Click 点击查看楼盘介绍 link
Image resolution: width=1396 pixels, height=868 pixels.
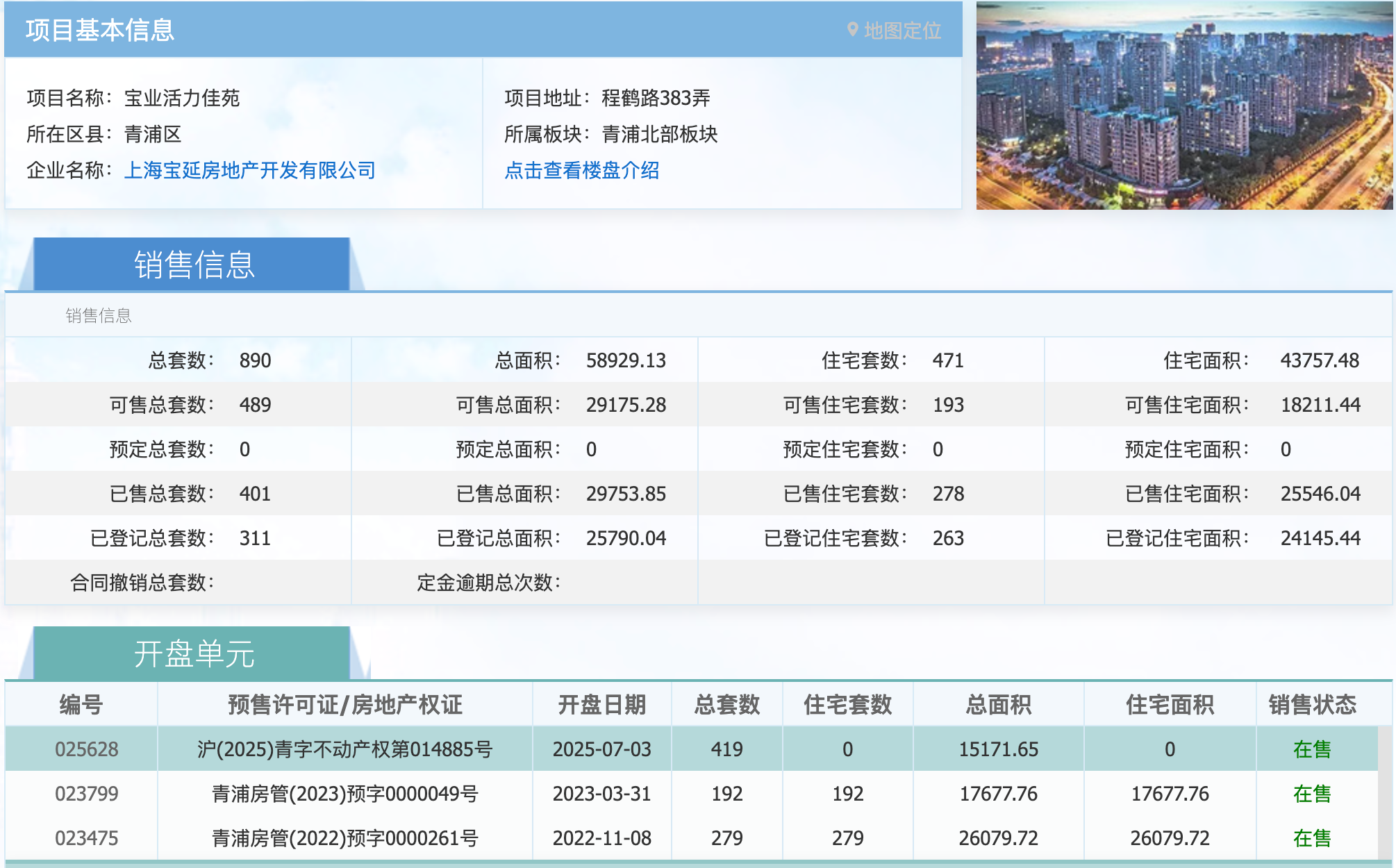(581, 170)
